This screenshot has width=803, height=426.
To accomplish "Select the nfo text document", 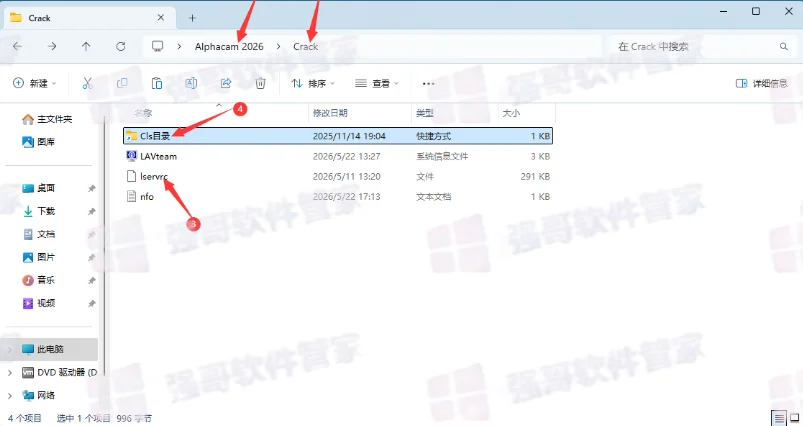I will [338, 197].
